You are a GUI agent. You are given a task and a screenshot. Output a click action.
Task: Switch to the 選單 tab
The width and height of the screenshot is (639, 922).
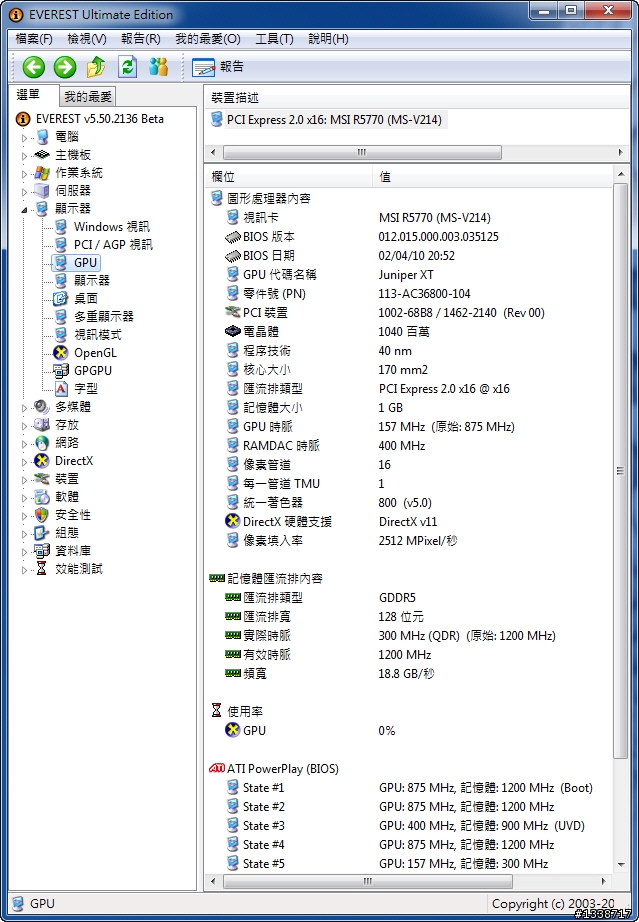pyautogui.click(x=28, y=95)
